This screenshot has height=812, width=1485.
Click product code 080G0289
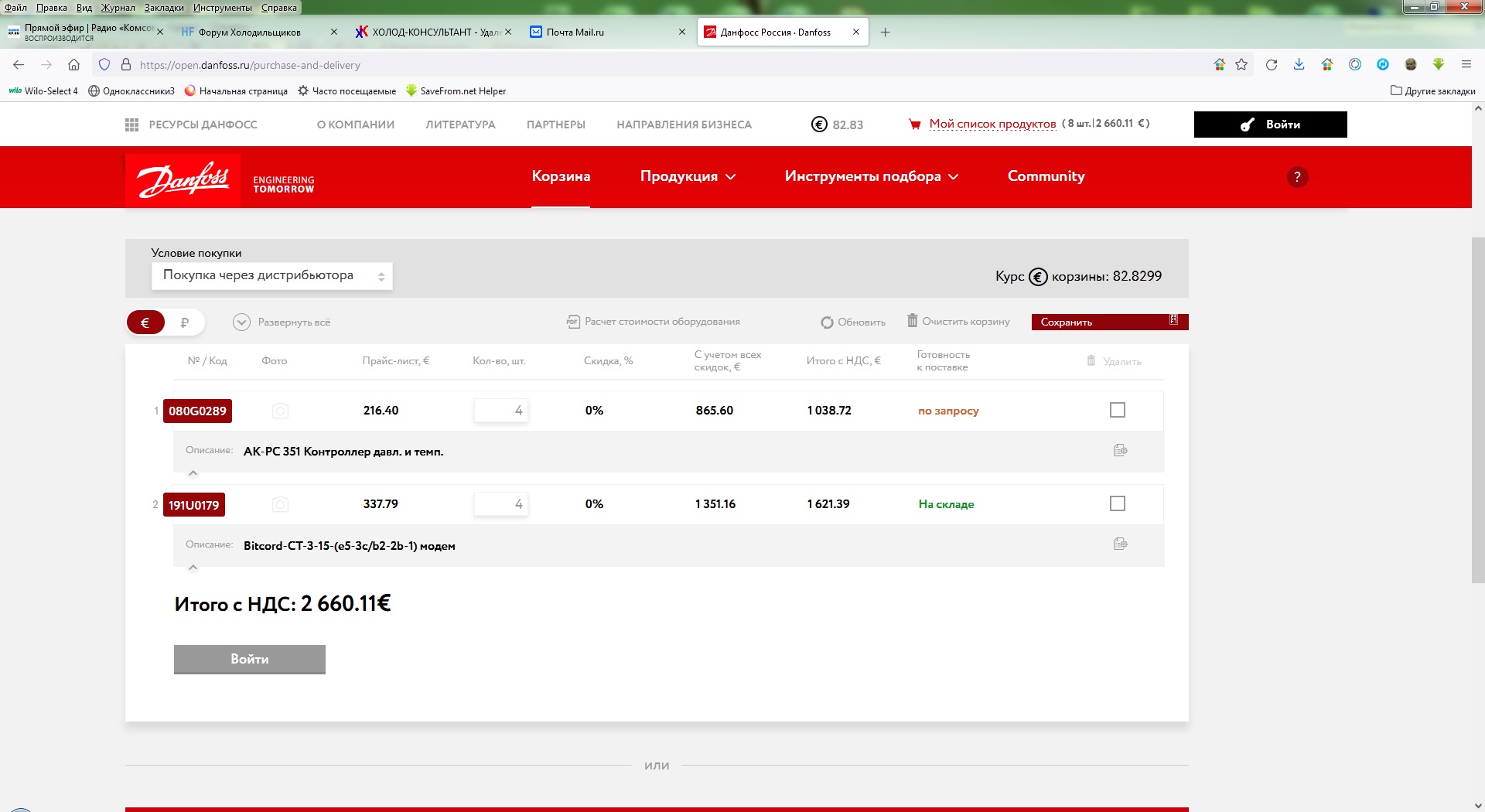197,411
